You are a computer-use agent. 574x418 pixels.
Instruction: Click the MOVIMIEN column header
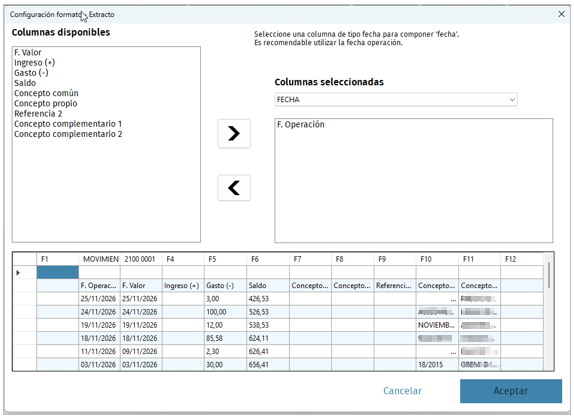(x=99, y=259)
